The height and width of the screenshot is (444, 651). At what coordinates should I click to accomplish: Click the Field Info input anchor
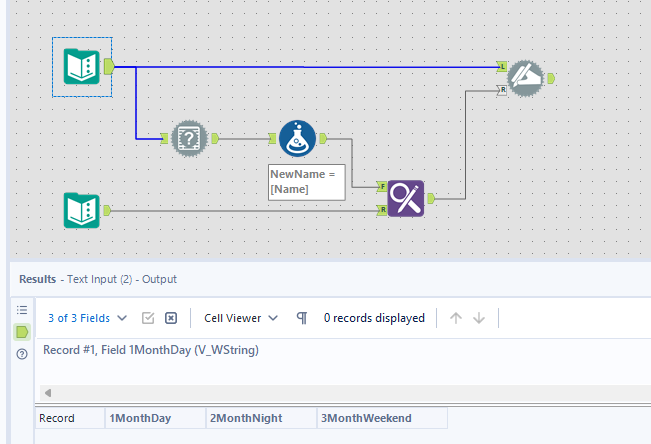pos(164,138)
